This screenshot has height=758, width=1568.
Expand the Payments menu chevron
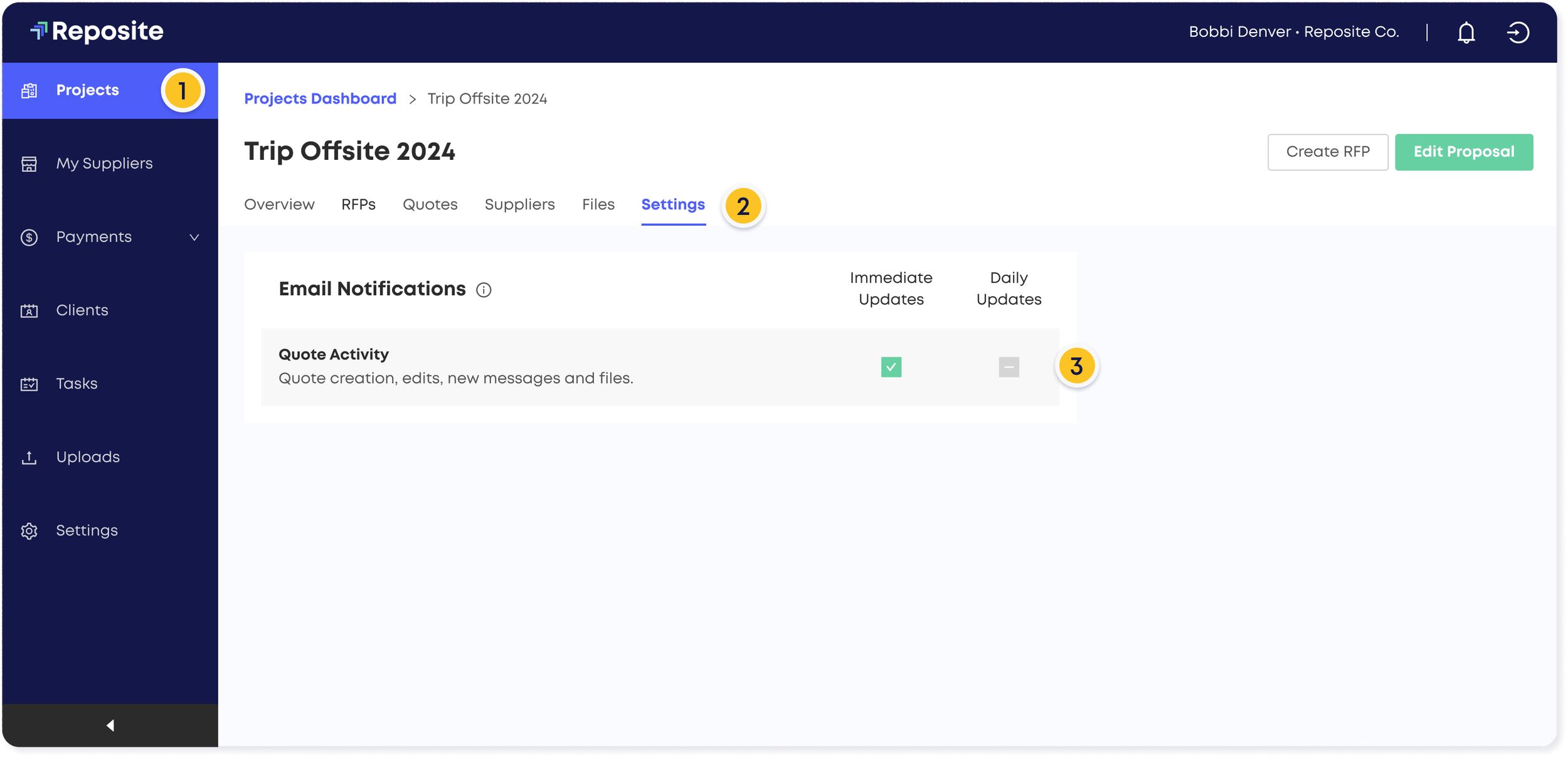coord(194,237)
